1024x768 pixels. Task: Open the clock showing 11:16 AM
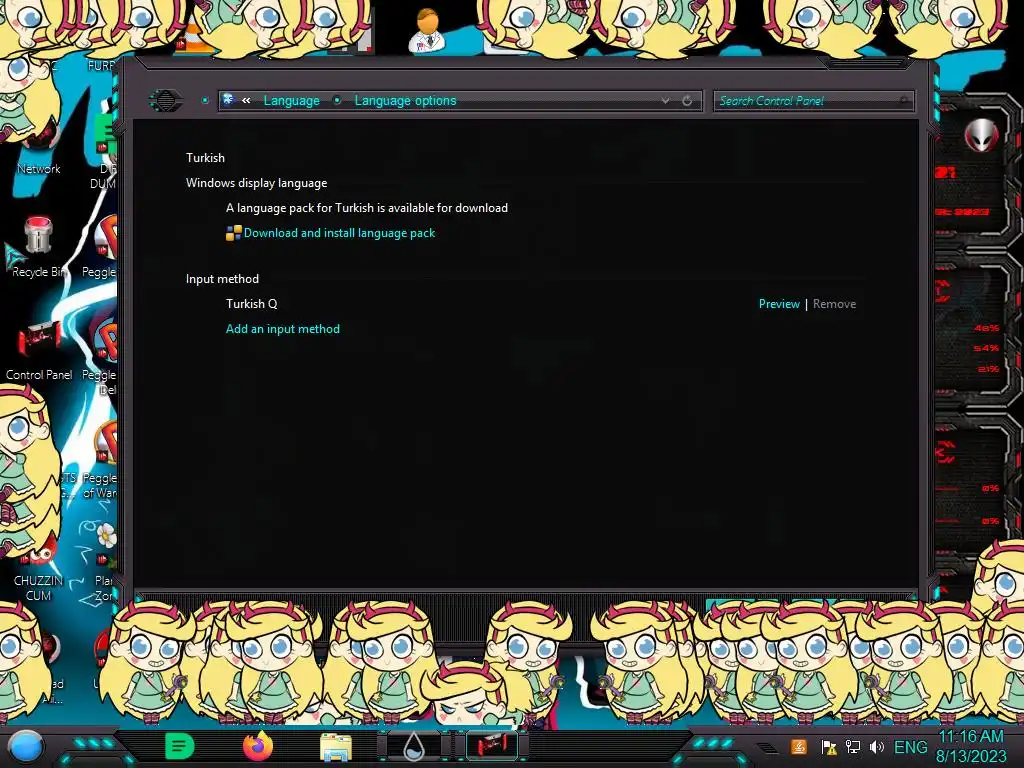pyautogui.click(x=971, y=746)
